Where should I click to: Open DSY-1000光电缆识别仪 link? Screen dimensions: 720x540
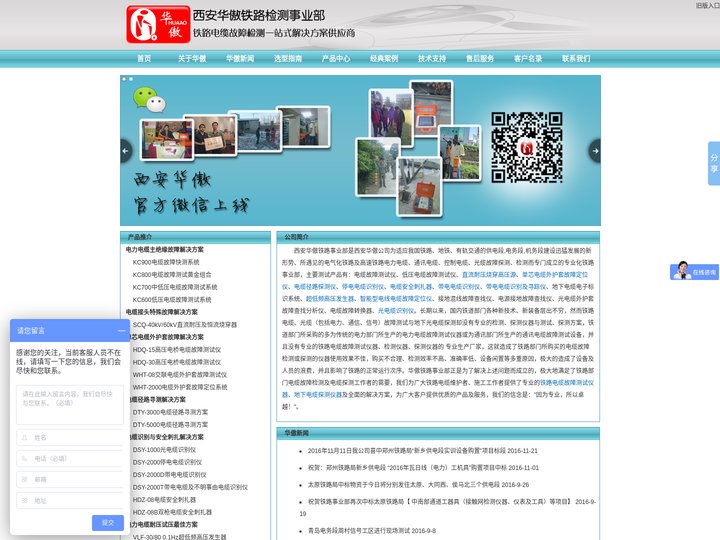pos(164,450)
